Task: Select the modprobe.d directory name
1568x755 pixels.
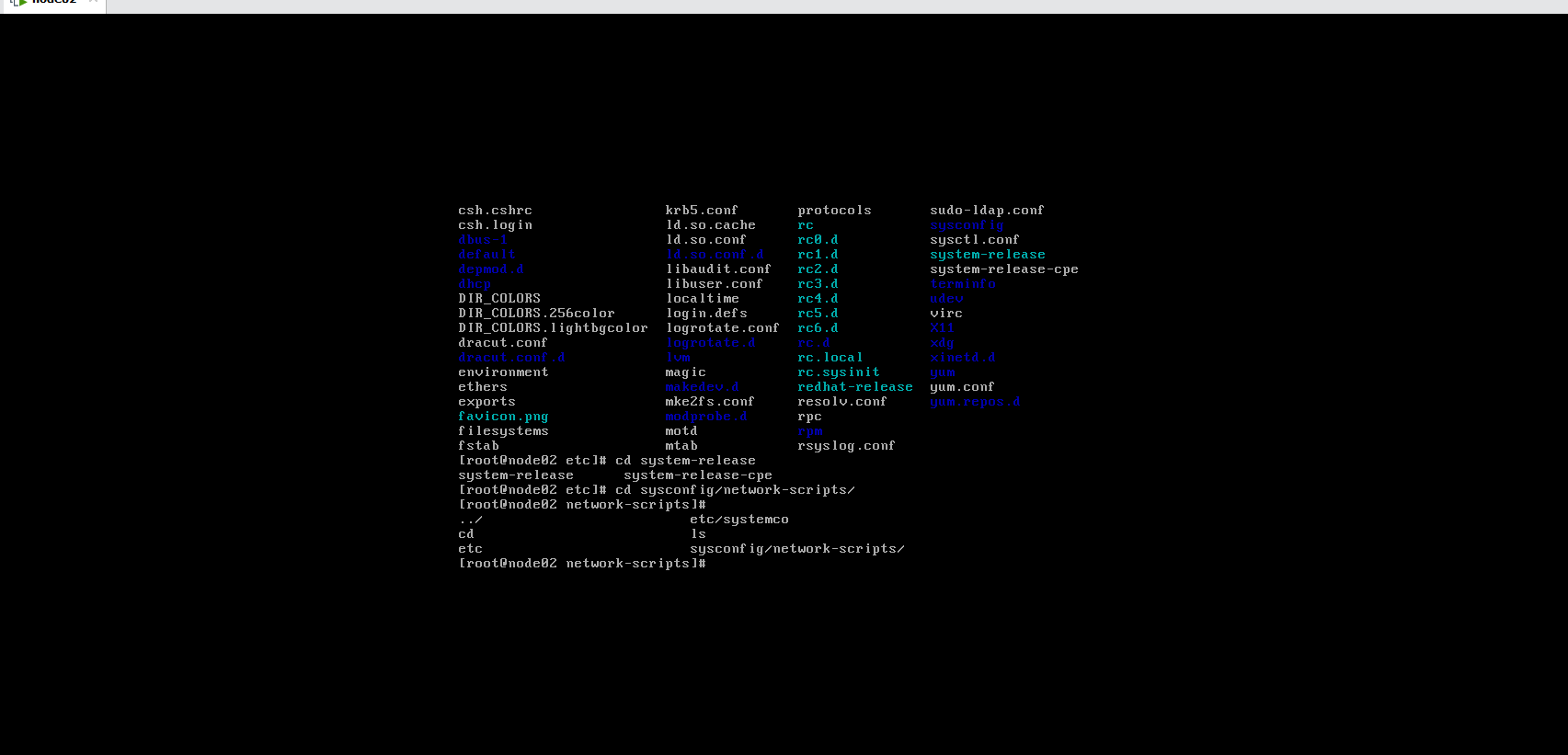Action: click(x=706, y=417)
